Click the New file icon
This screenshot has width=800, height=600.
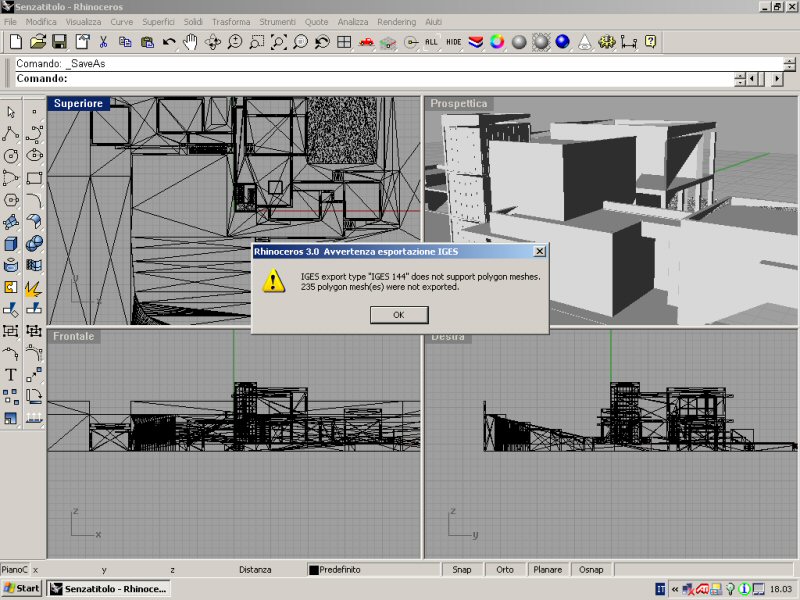[16, 42]
